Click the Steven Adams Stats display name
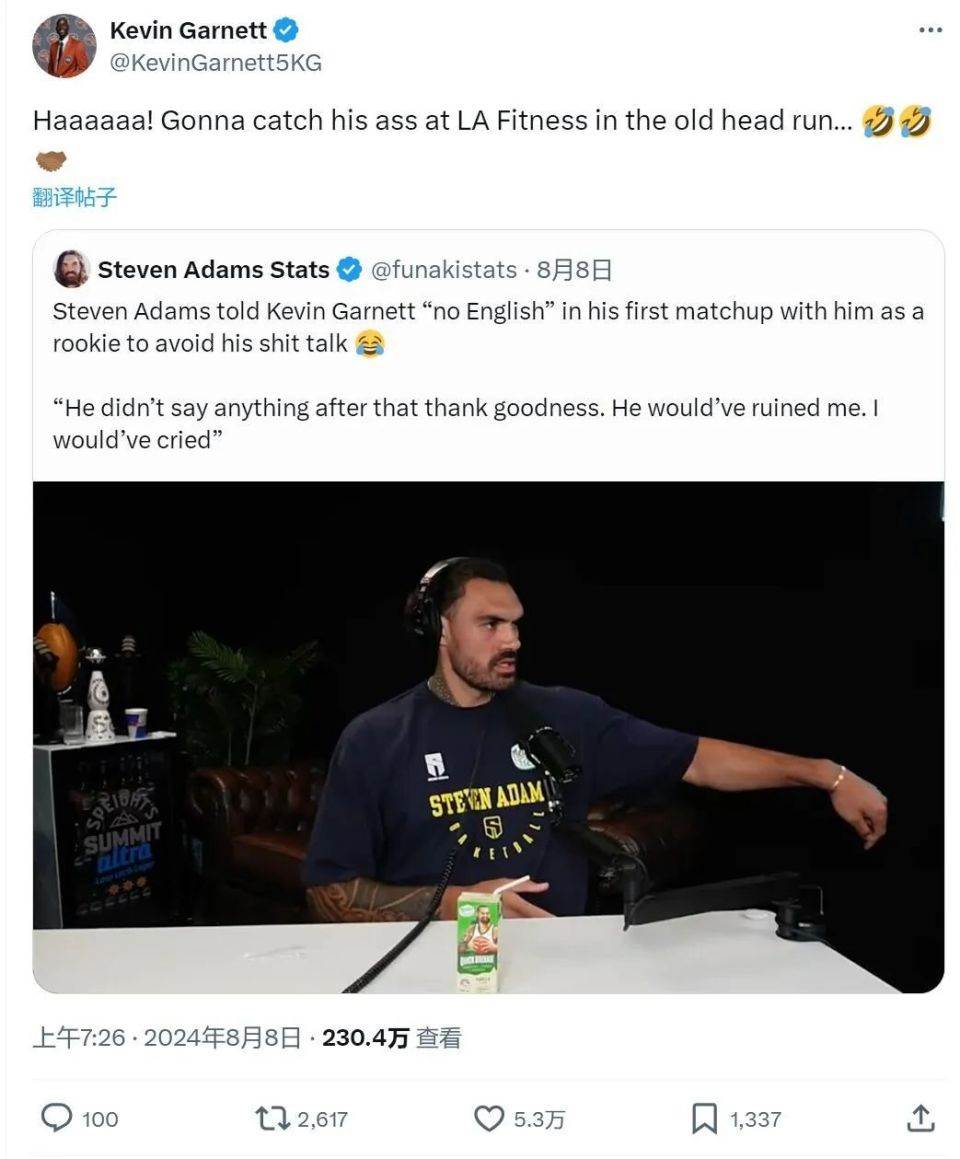 click(x=214, y=270)
